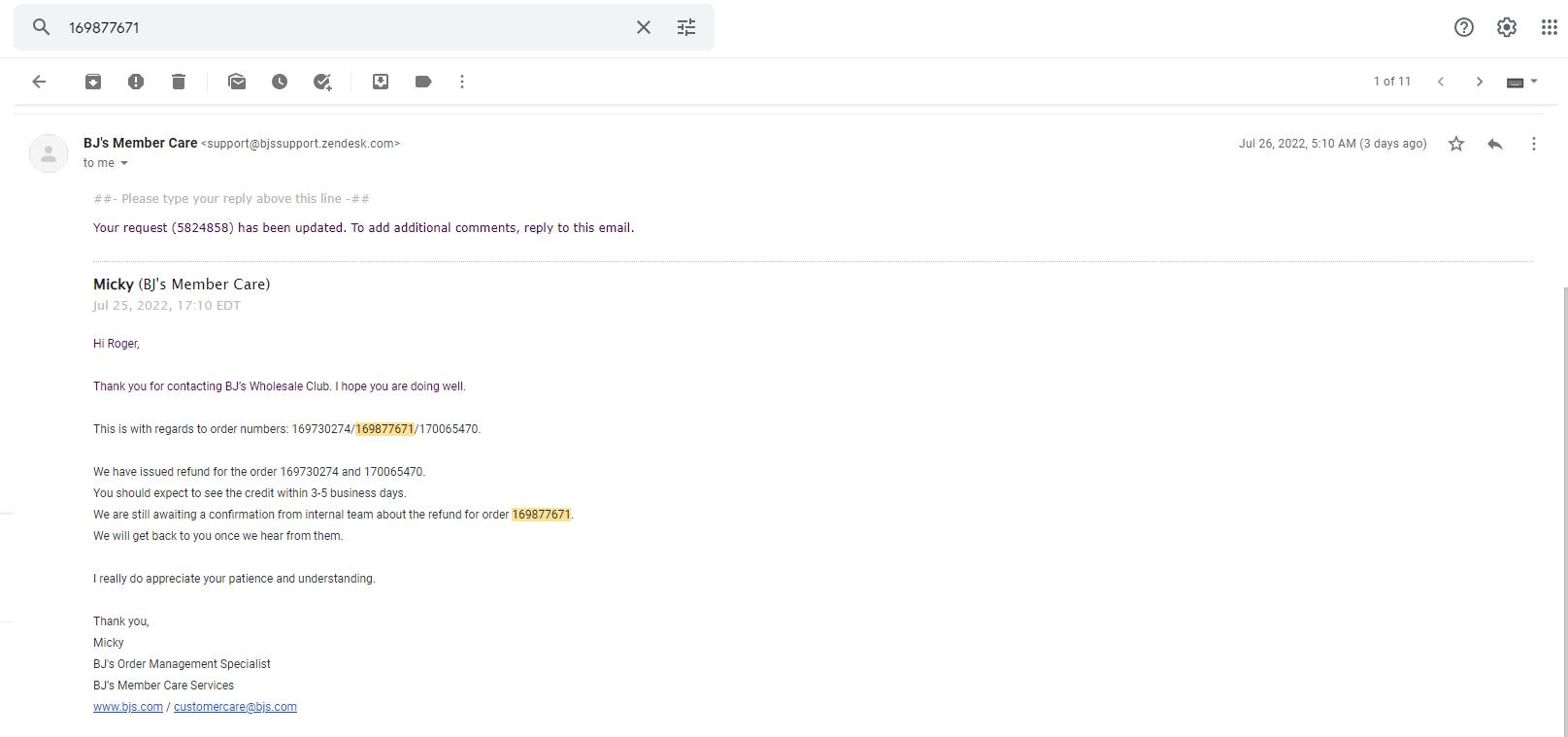The image size is (1568, 737).
Task: Open the Support help icon
Action: (x=1464, y=27)
